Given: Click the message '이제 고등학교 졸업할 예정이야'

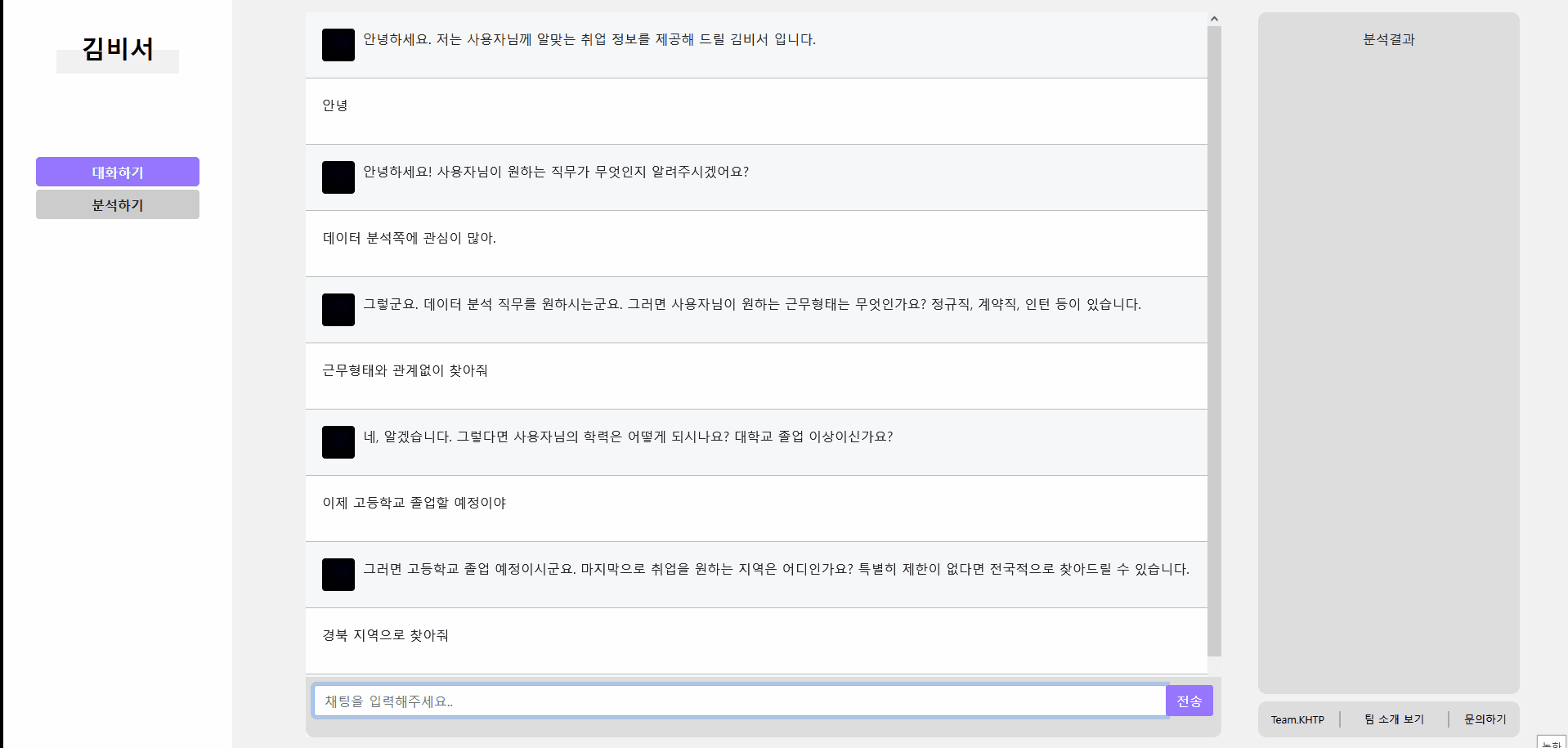Looking at the screenshot, I should (x=414, y=503).
